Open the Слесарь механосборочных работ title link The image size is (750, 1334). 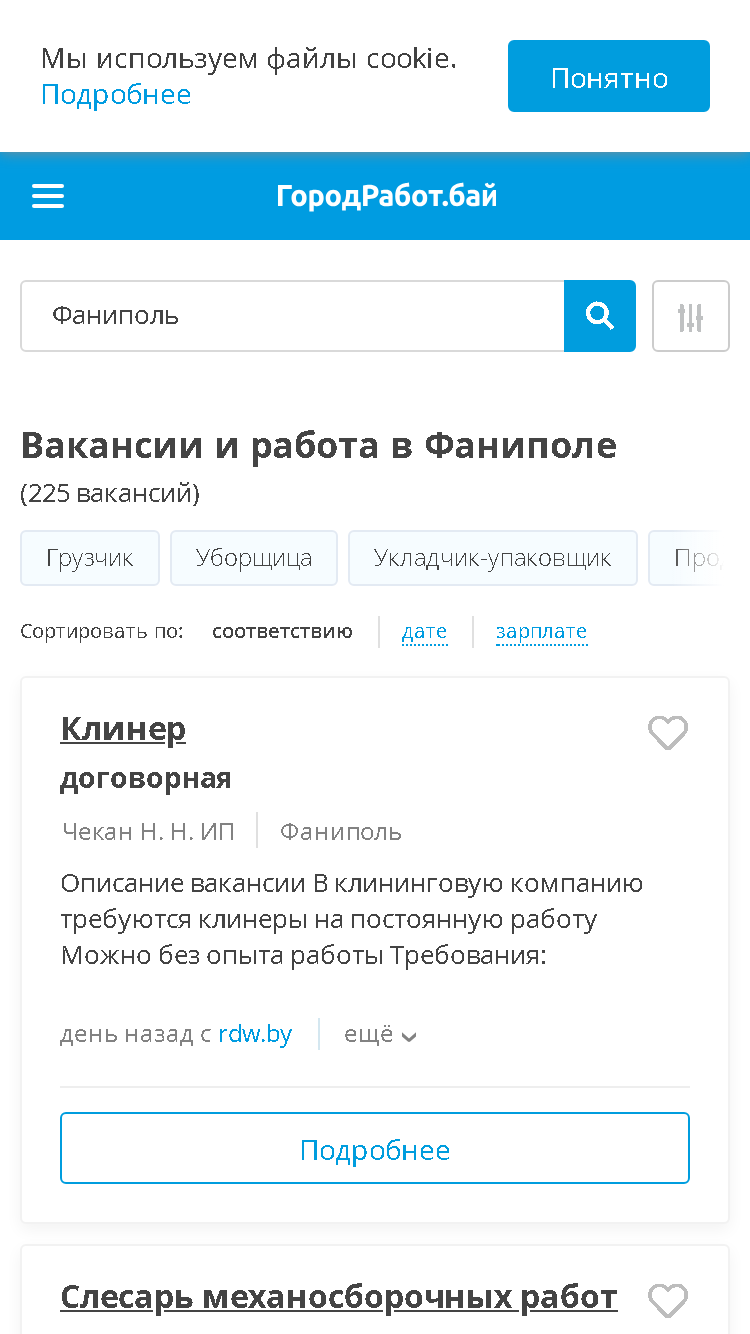339,1297
